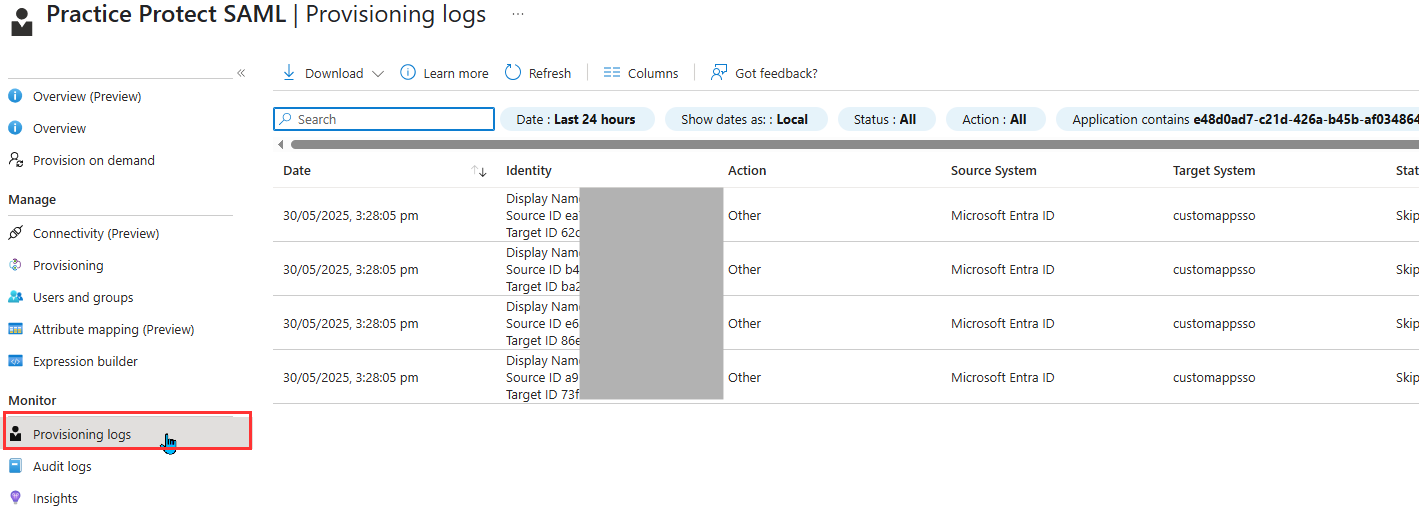Open the Overview menu item
1419x515 pixels.
59,129
